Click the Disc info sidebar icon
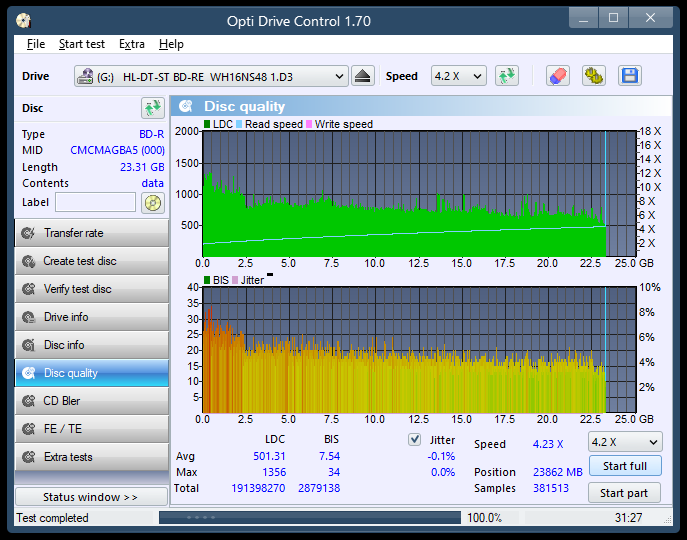This screenshot has height=540, width=687. [x=28, y=345]
